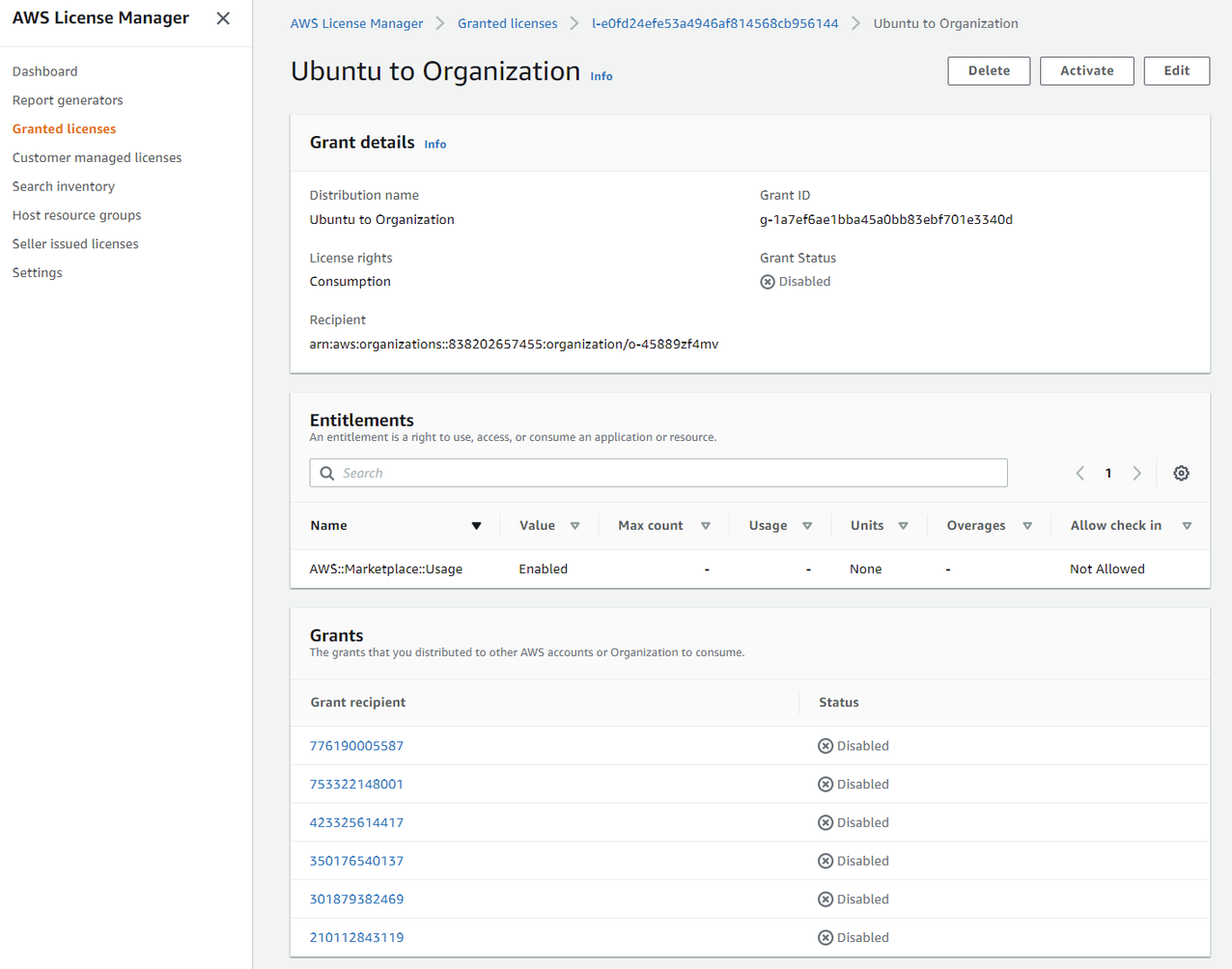Sort entitlements by Name column arrow
1232x969 pixels.
(x=476, y=526)
